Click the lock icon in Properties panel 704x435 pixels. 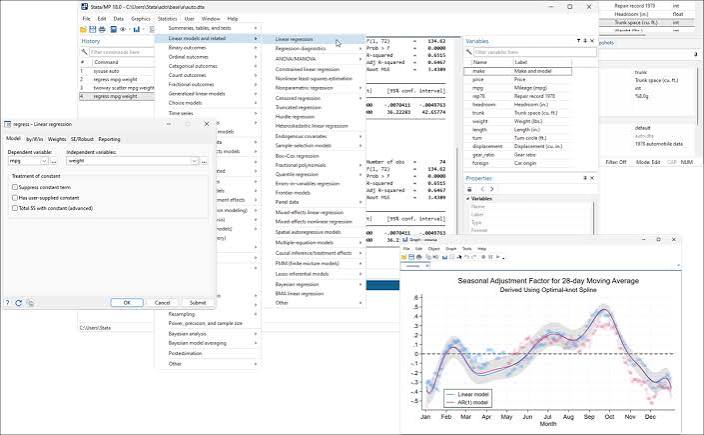(470, 189)
